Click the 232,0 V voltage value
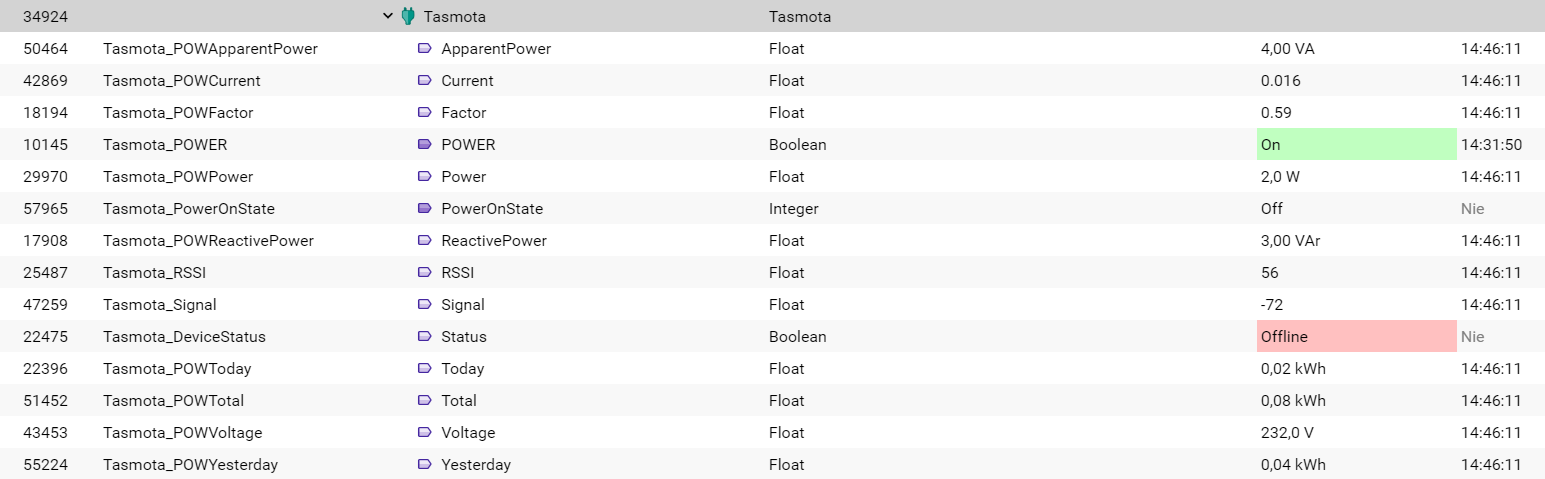Image resolution: width=1545 pixels, height=479 pixels. (1286, 432)
